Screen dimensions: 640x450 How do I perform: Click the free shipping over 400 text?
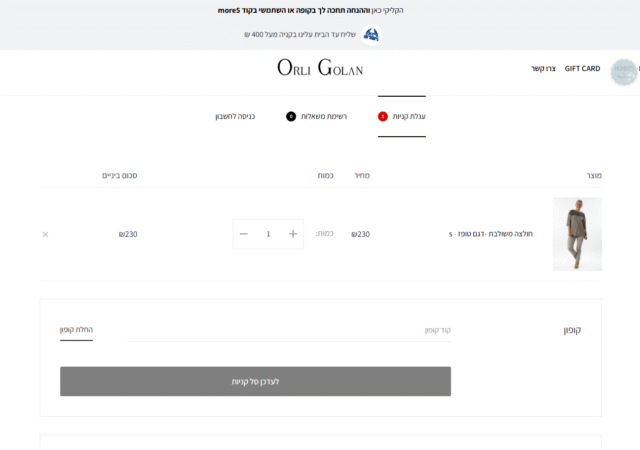tap(300, 35)
